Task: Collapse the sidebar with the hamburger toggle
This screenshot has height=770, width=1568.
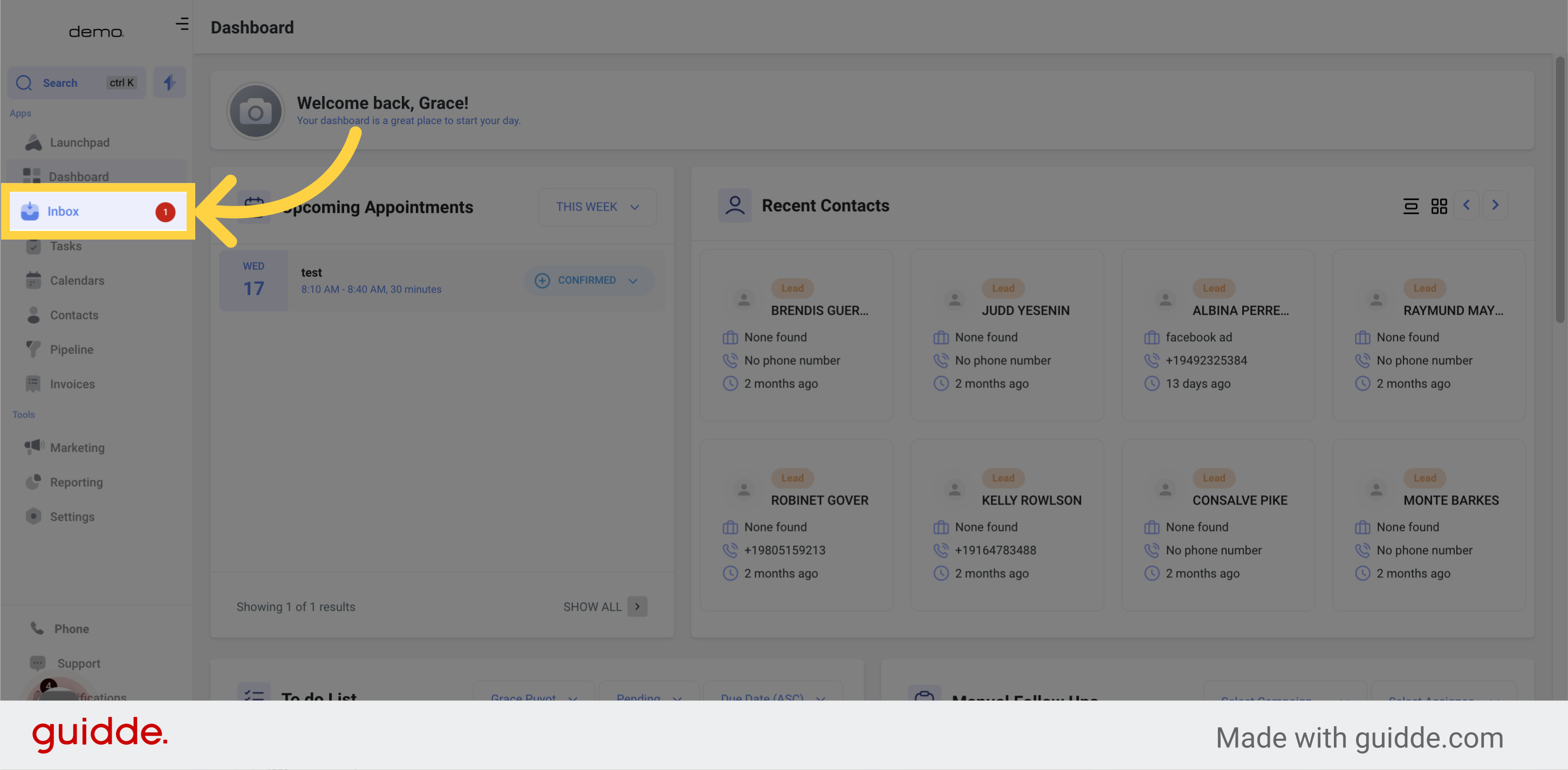Action: (x=182, y=24)
